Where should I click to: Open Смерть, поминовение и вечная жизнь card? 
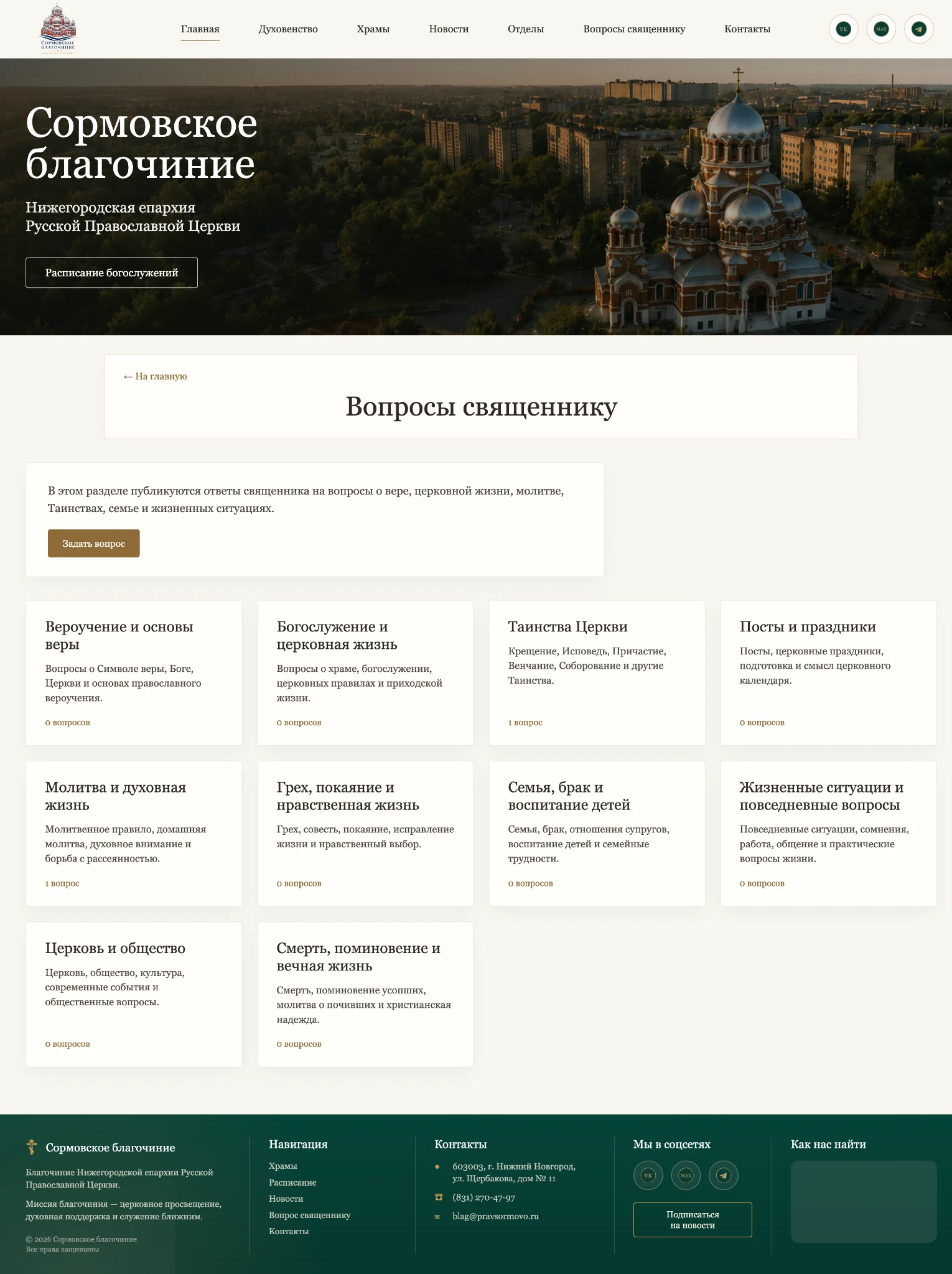(365, 994)
